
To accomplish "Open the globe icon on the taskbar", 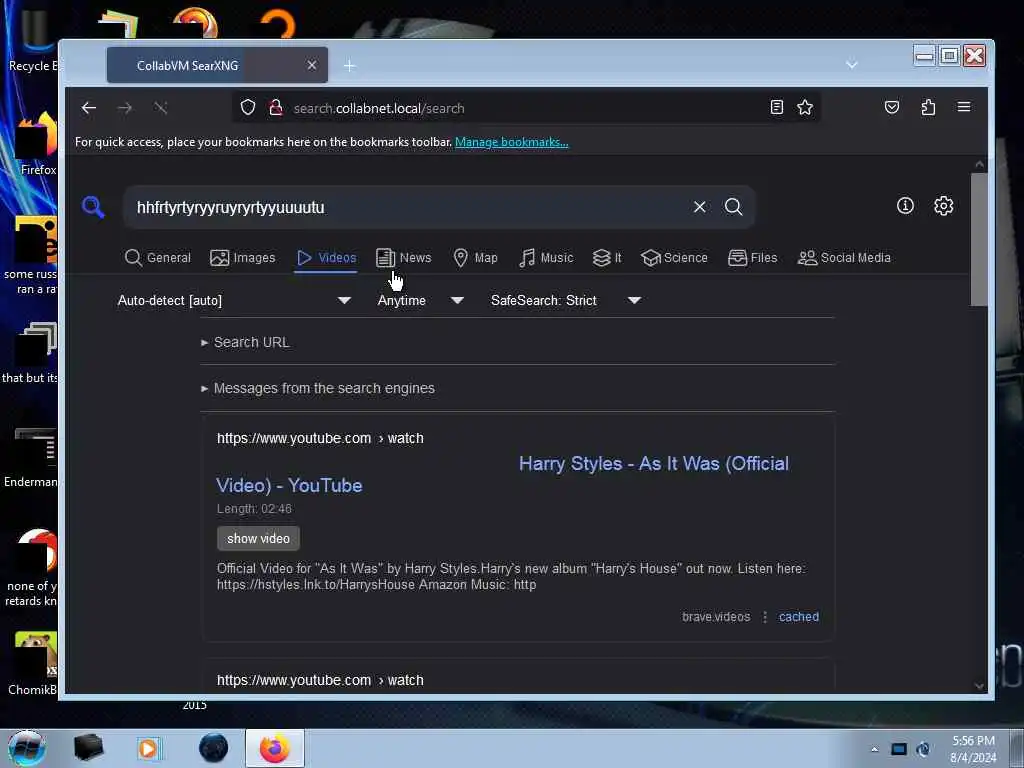I will (214, 748).
